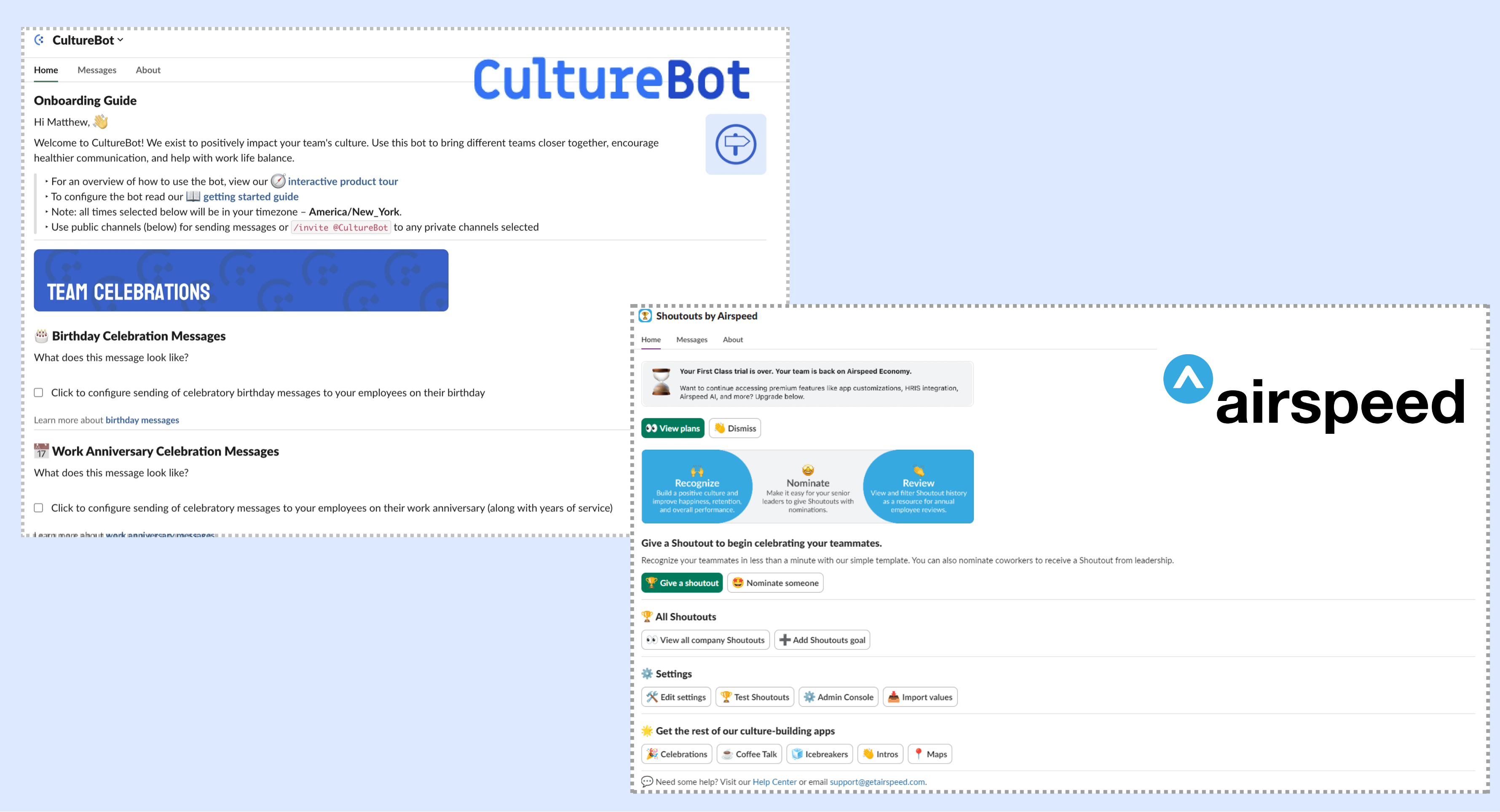Open the CultureBot name dropdown chevron
This screenshot has height=812, width=1500.
coord(121,40)
